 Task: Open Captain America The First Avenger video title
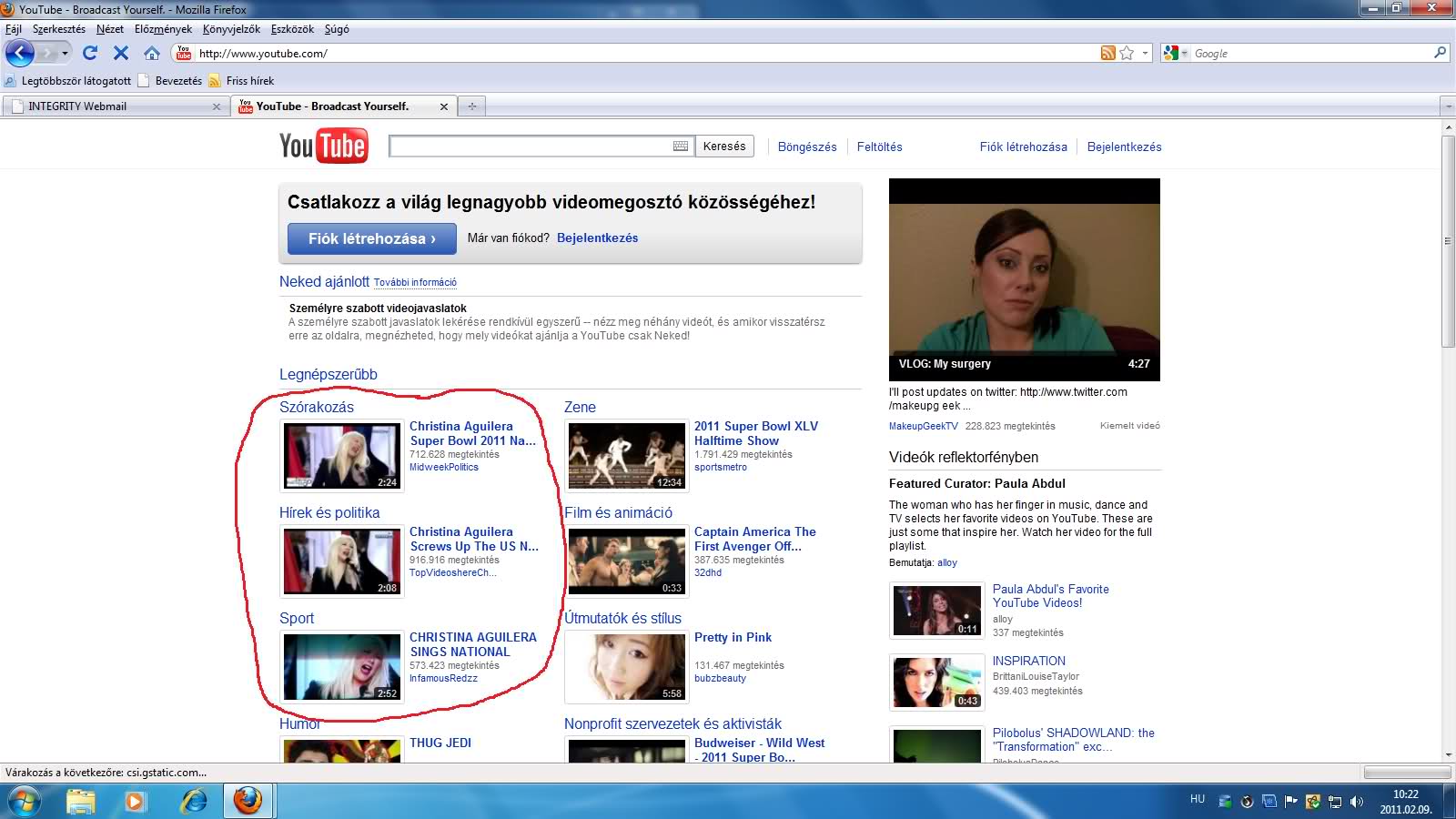pos(754,539)
